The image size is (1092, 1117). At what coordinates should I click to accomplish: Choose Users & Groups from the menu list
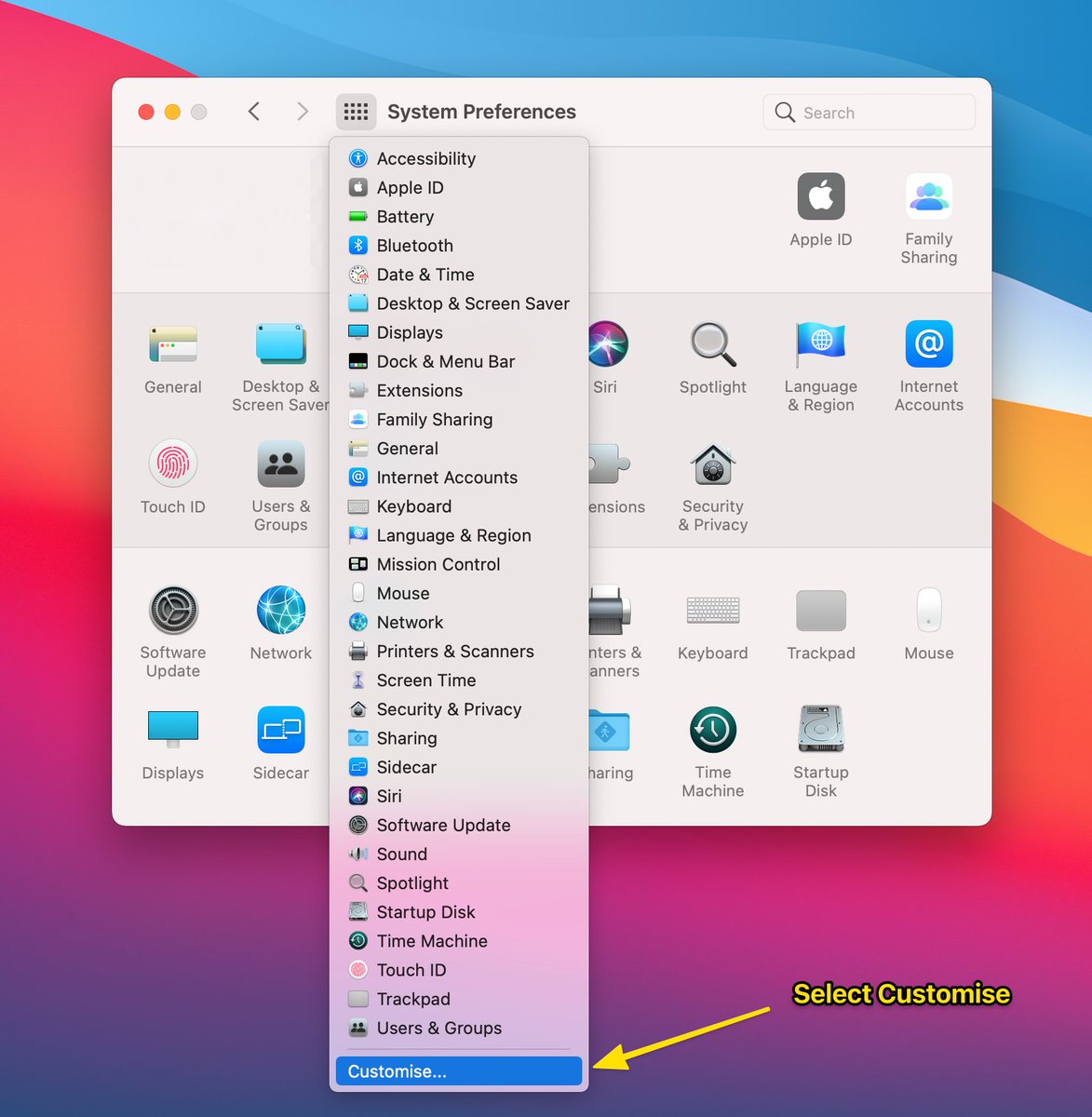tap(459, 1028)
